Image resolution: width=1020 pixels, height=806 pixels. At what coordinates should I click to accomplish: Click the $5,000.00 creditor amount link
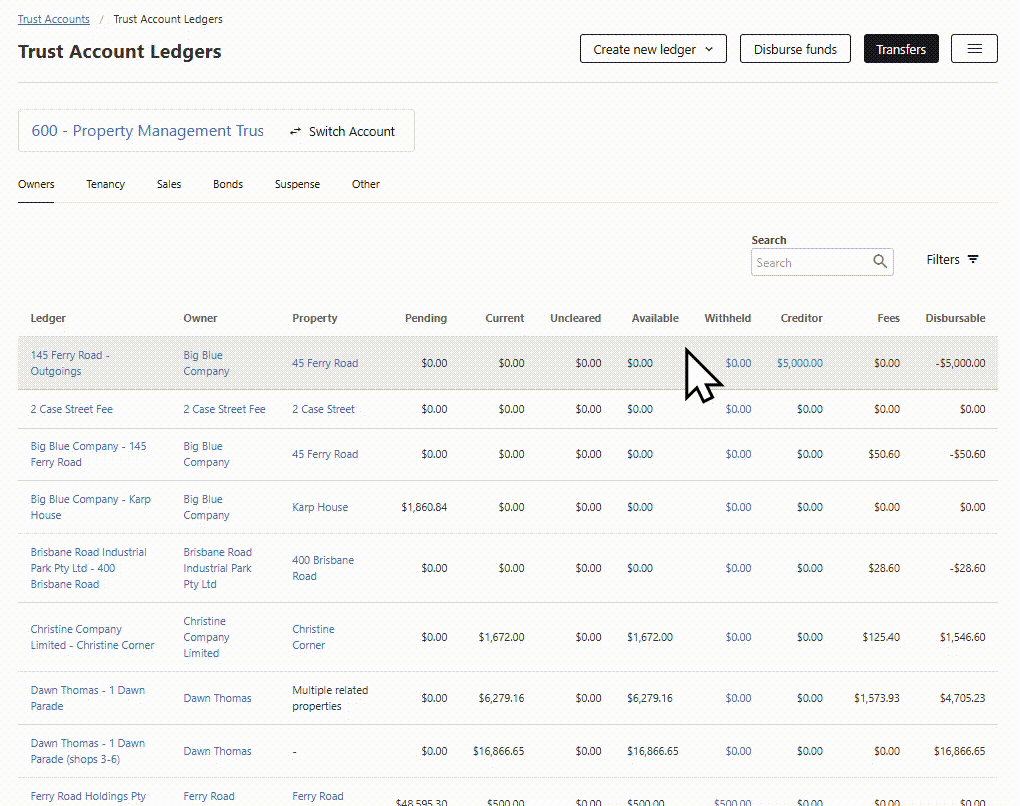799,363
